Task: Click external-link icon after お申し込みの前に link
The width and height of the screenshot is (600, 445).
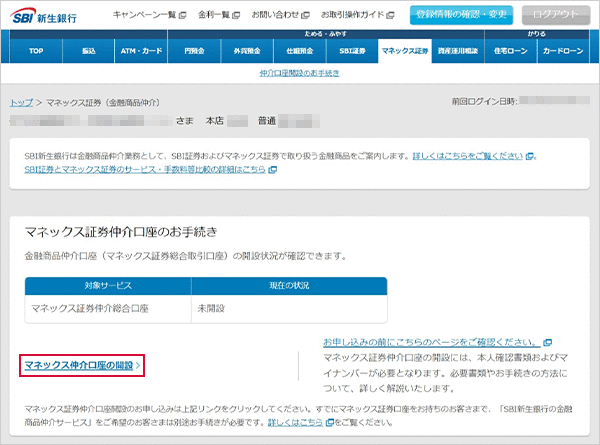Action: point(547,342)
